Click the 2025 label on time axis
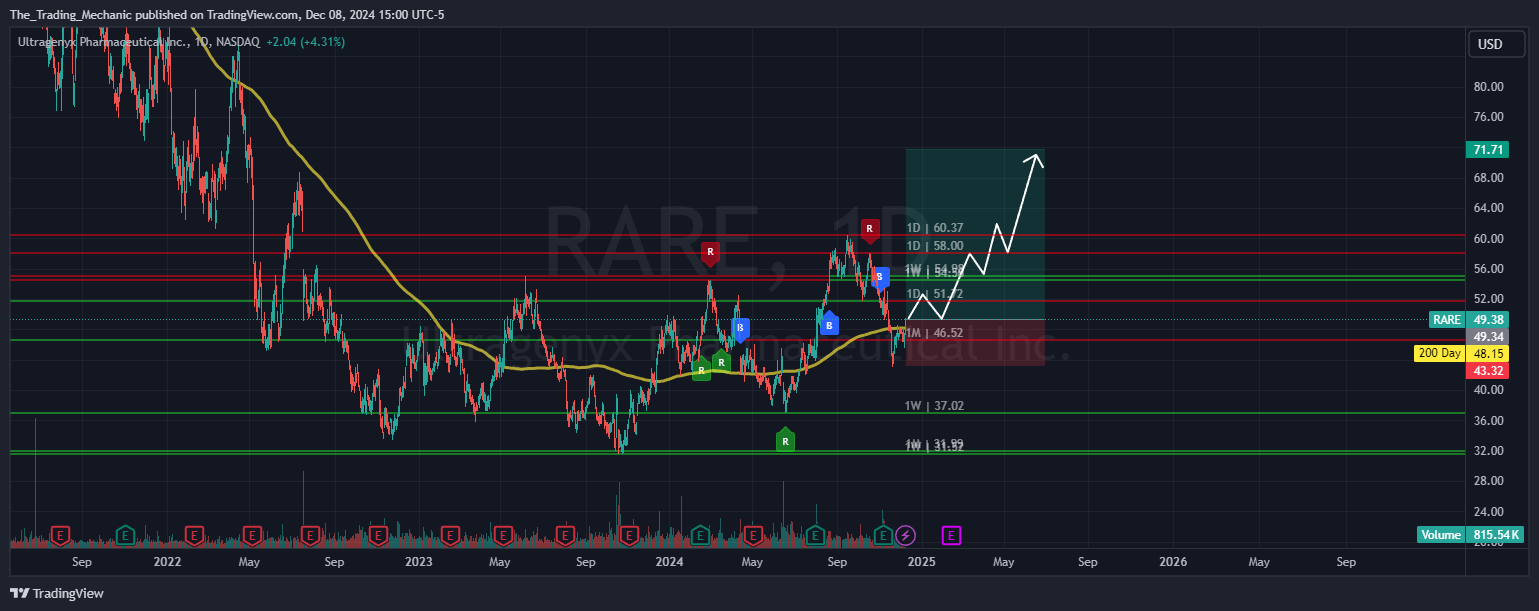Screen dimensions: 1539x611 coord(922,562)
